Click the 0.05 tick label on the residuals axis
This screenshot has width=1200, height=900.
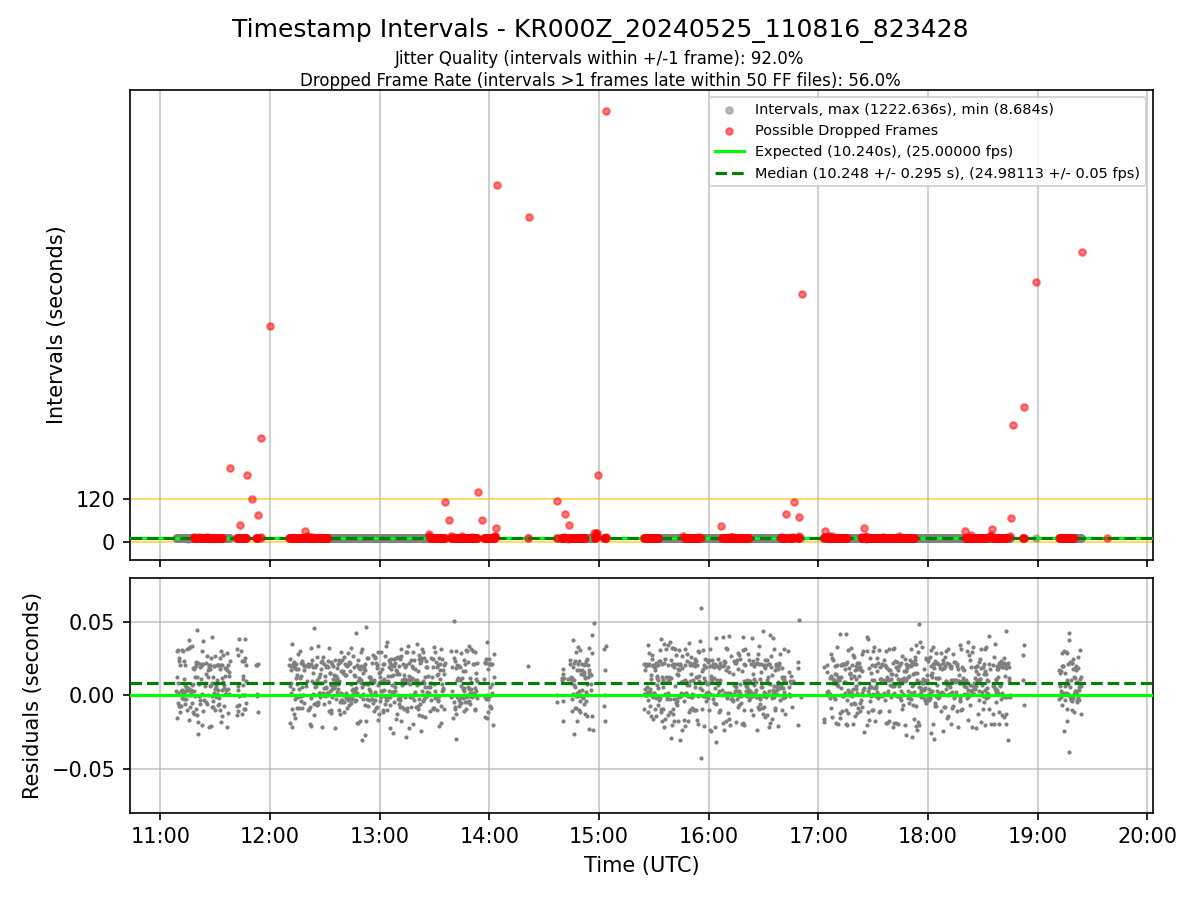[93, 622]
